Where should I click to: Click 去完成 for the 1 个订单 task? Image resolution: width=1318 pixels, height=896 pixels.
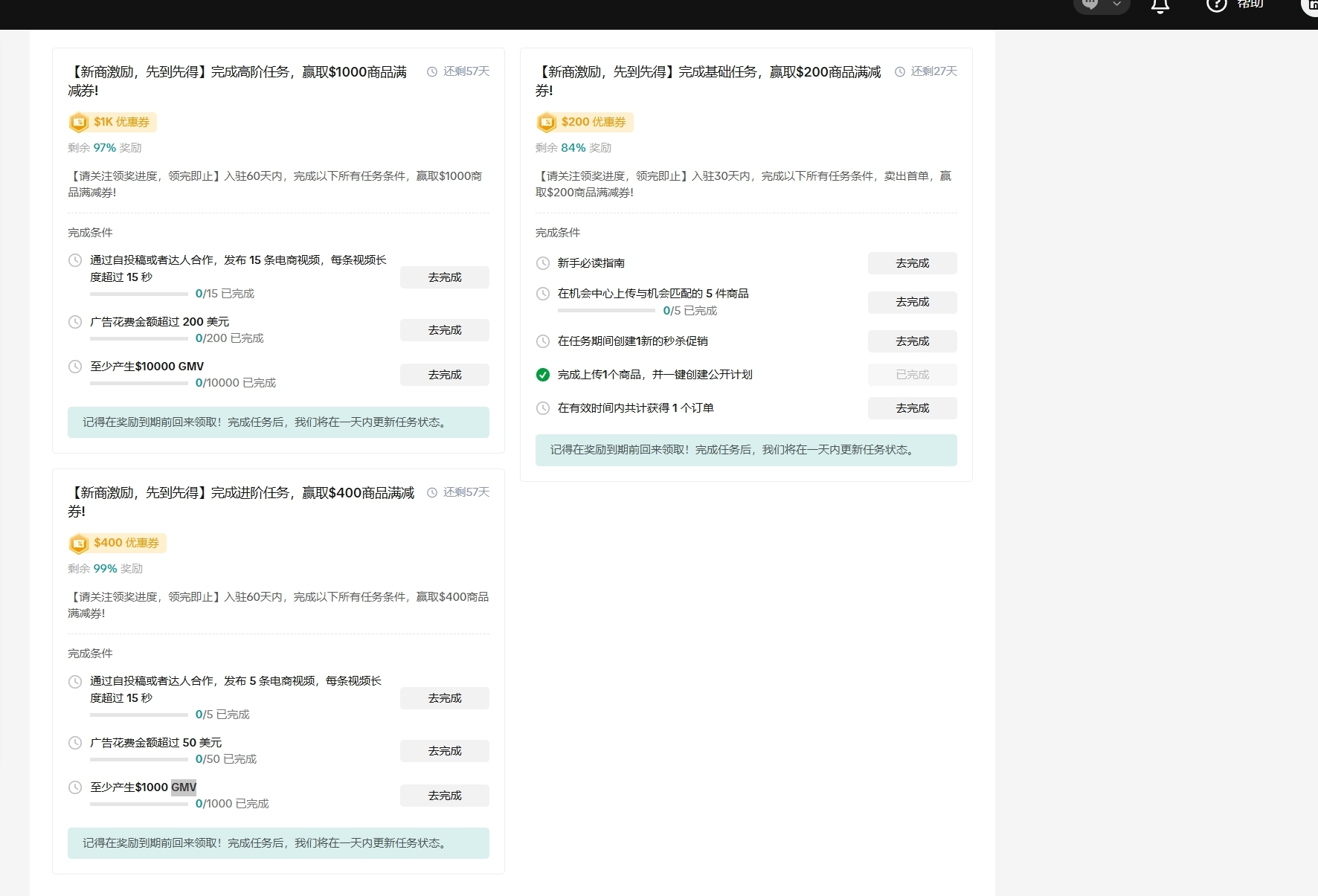pos(913,408)
